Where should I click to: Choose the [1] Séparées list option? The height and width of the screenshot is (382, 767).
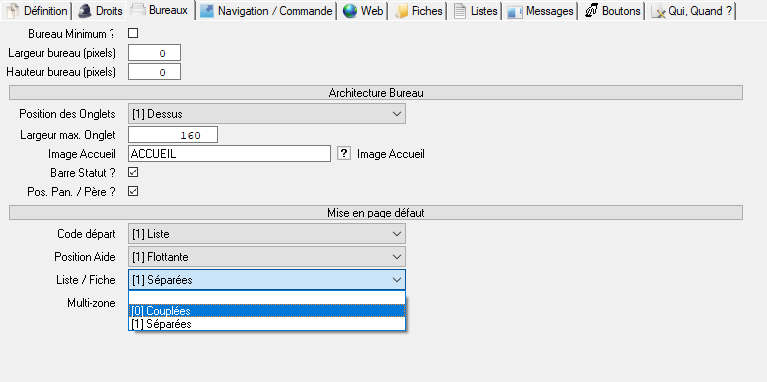pos(267,324)
